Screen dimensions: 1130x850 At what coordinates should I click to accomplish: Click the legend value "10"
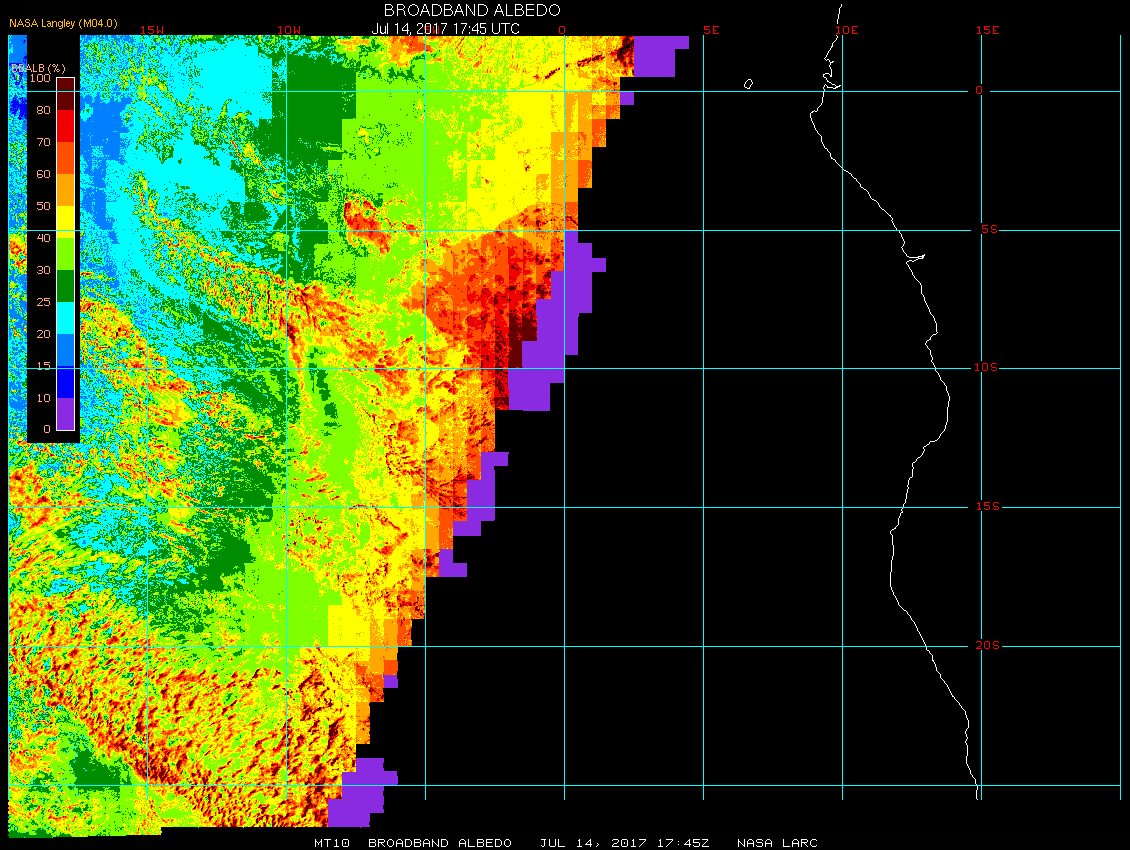(44, 398)
